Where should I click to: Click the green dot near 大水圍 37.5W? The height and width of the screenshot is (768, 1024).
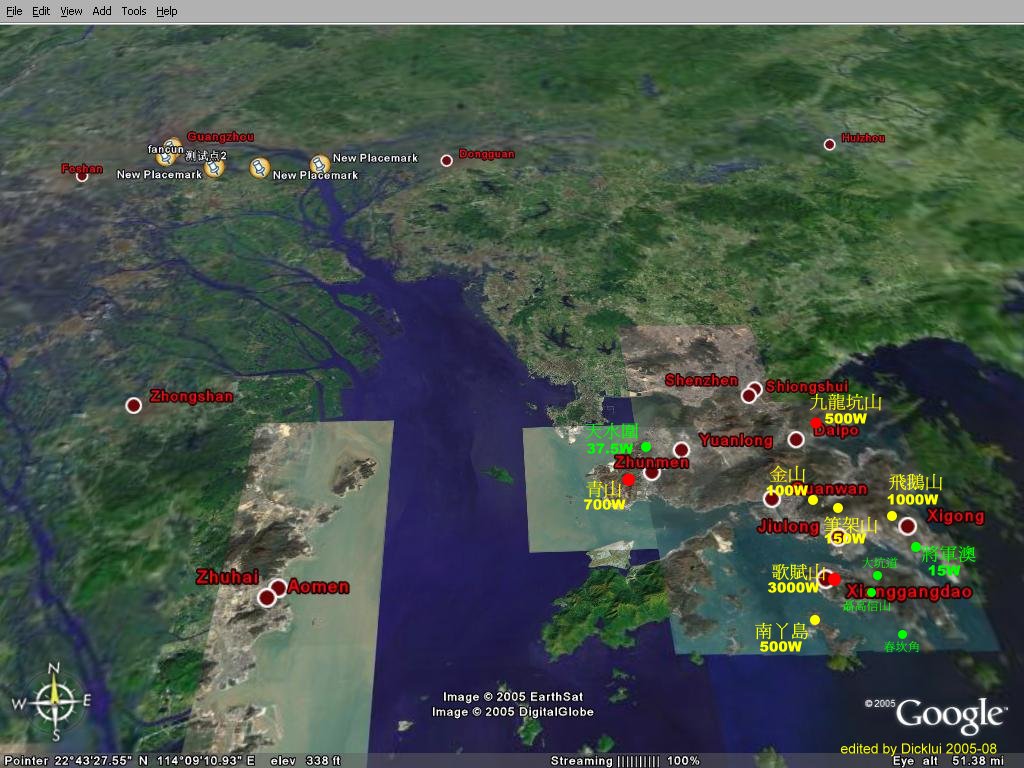tap(646, 446)
